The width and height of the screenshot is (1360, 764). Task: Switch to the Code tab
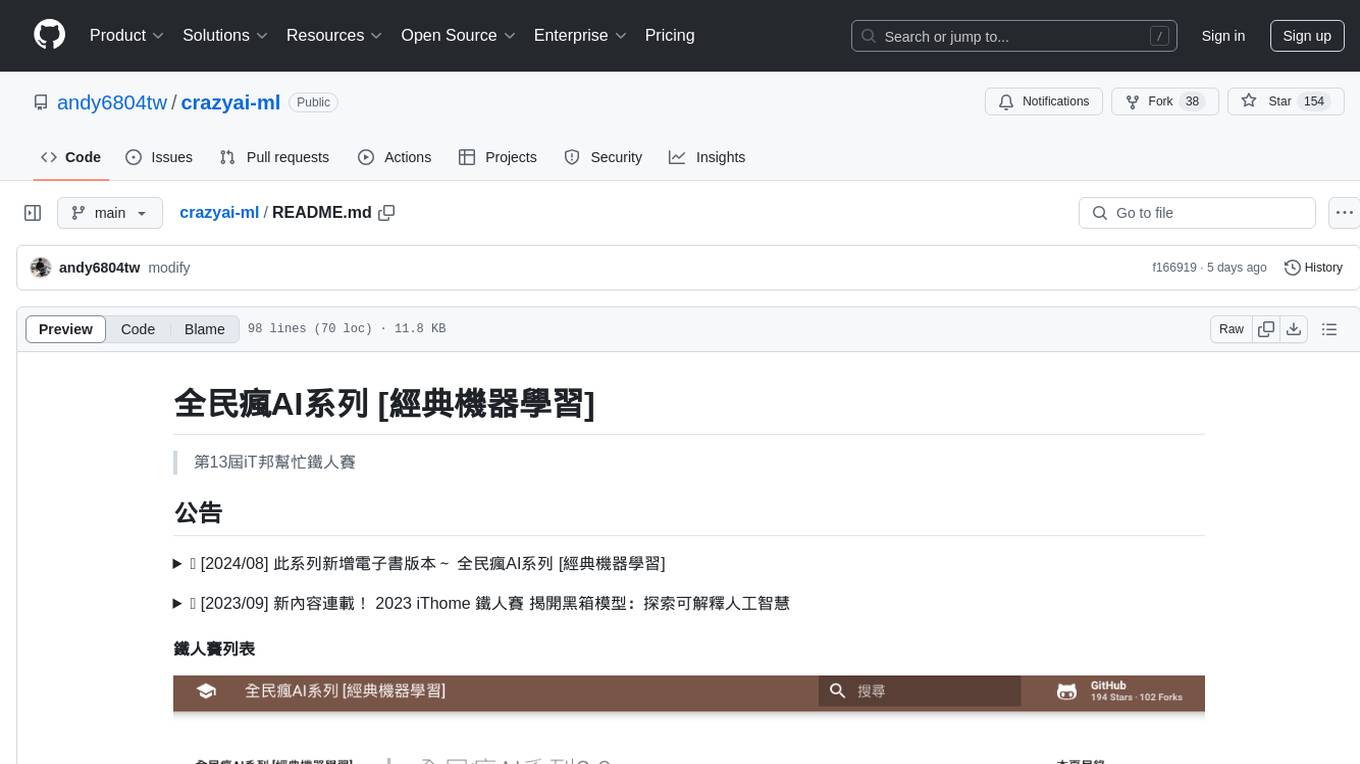click(x=71, y=157)
